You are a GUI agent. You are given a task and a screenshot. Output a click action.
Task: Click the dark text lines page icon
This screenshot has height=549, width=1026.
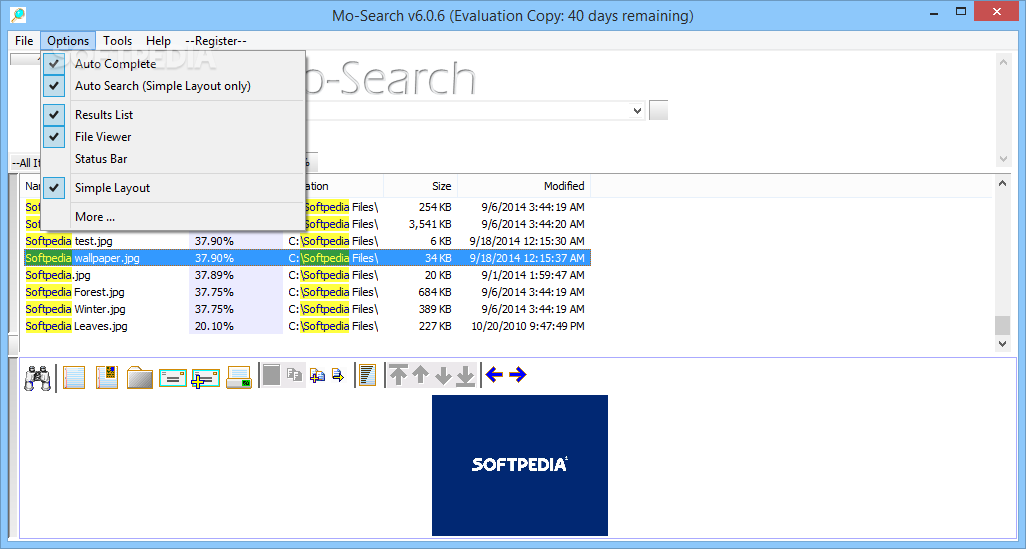368,375
